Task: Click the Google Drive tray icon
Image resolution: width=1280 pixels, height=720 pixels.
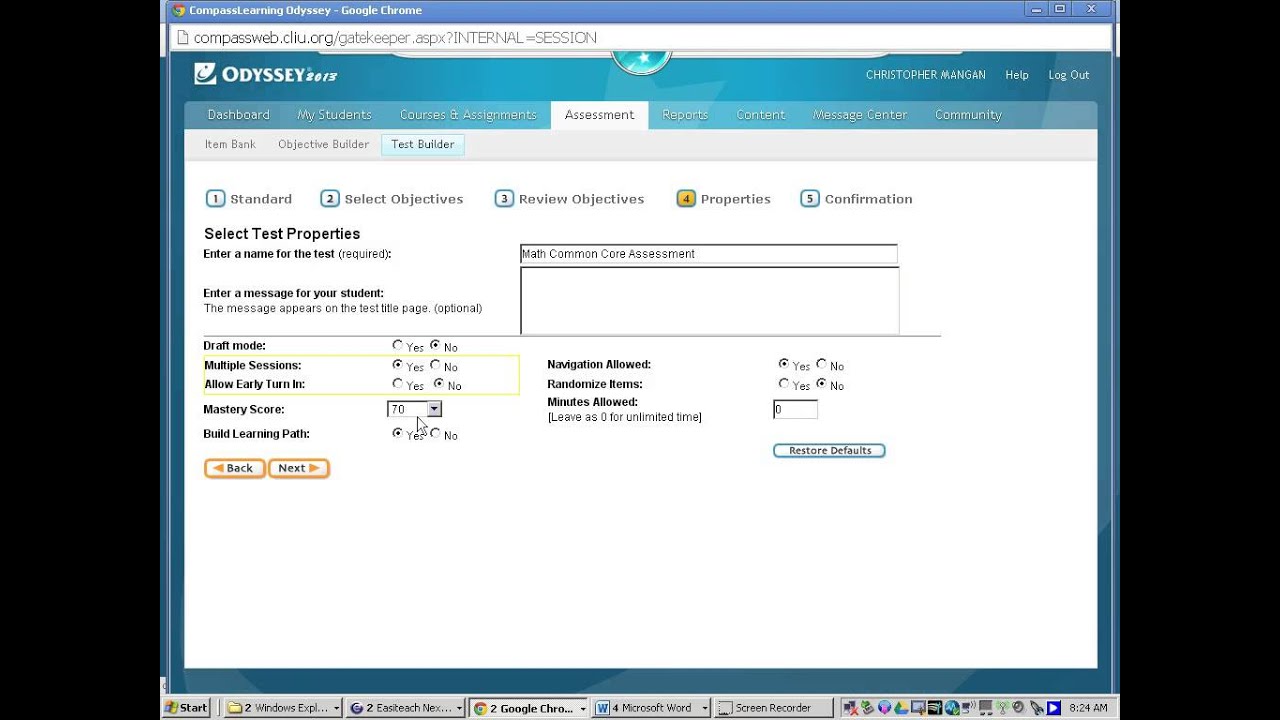Action: [x=901, y=708]
